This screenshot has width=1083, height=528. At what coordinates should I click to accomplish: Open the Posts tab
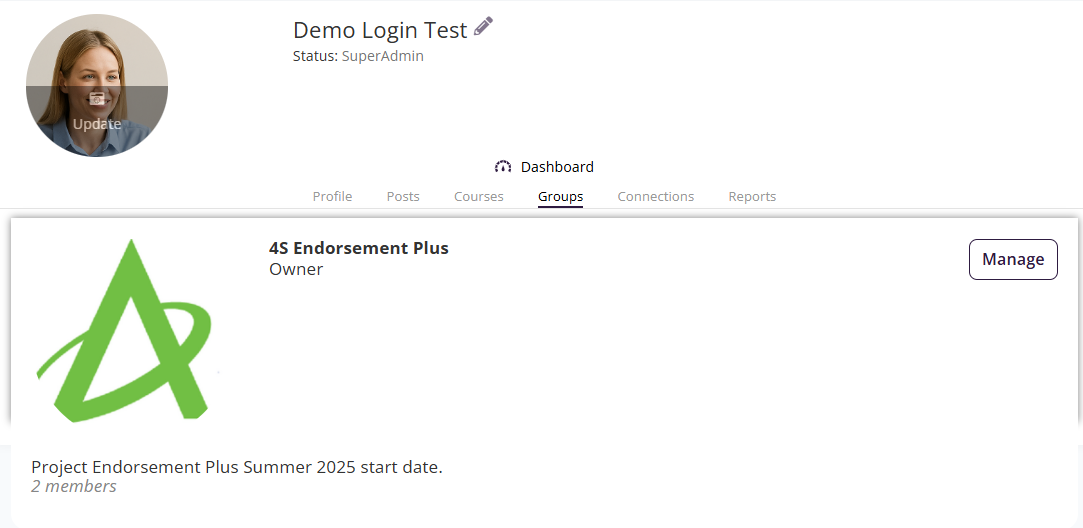click(403, 197)
